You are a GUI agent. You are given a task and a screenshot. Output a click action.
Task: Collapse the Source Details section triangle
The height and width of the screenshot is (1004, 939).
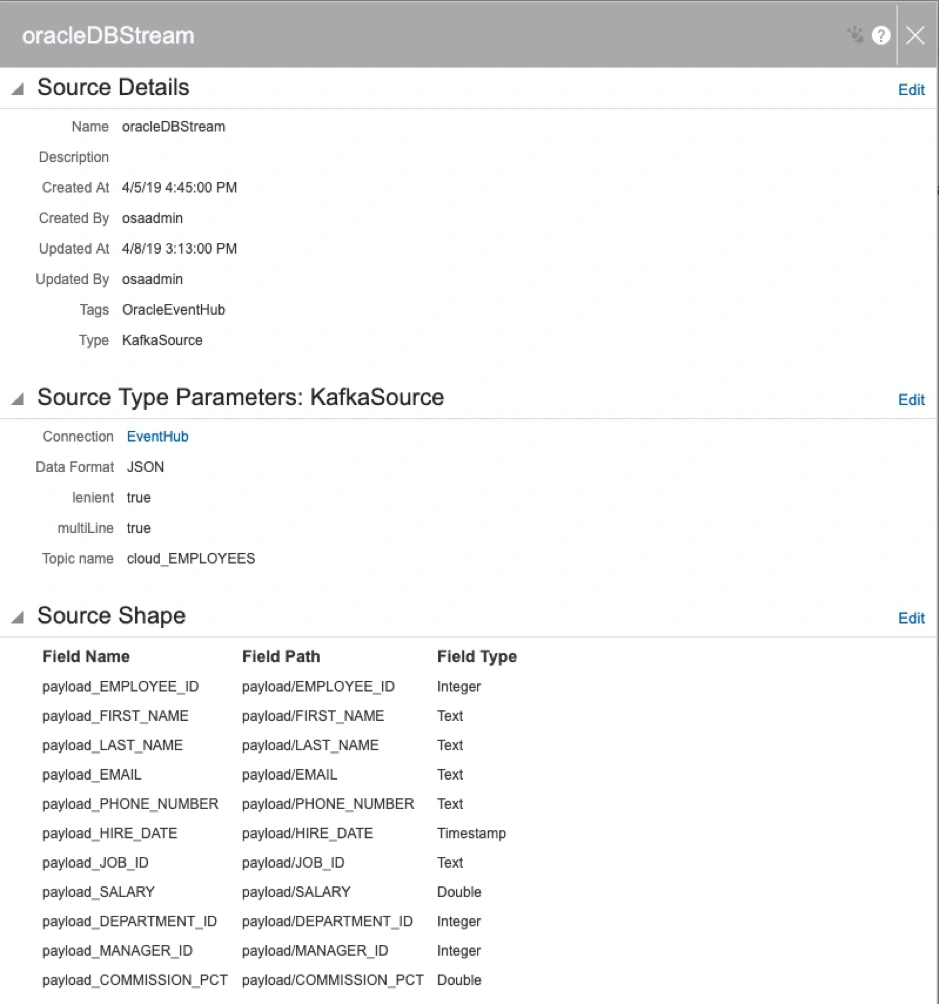[x=18, y=88]
